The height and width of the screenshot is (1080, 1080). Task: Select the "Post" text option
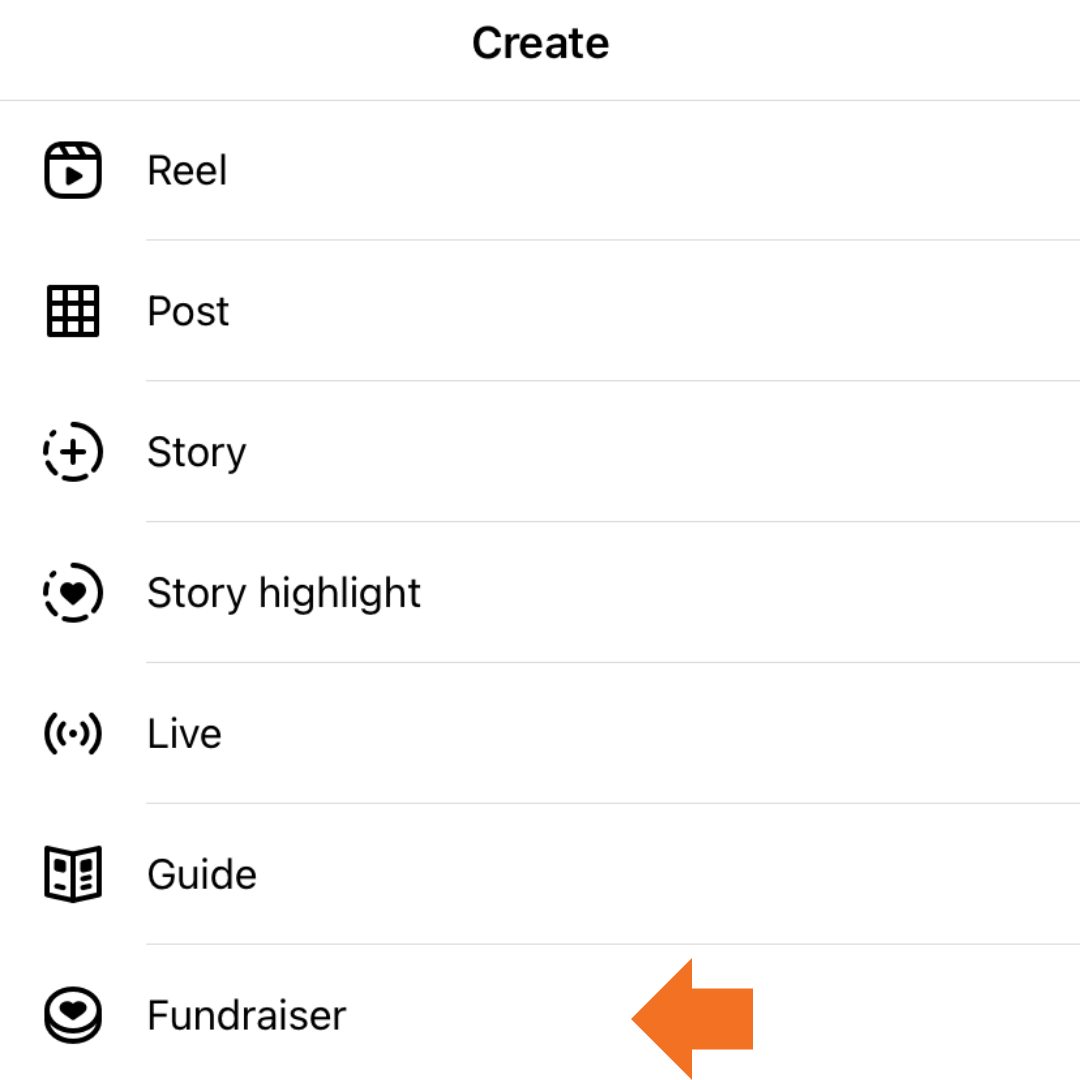coord(188,311)
